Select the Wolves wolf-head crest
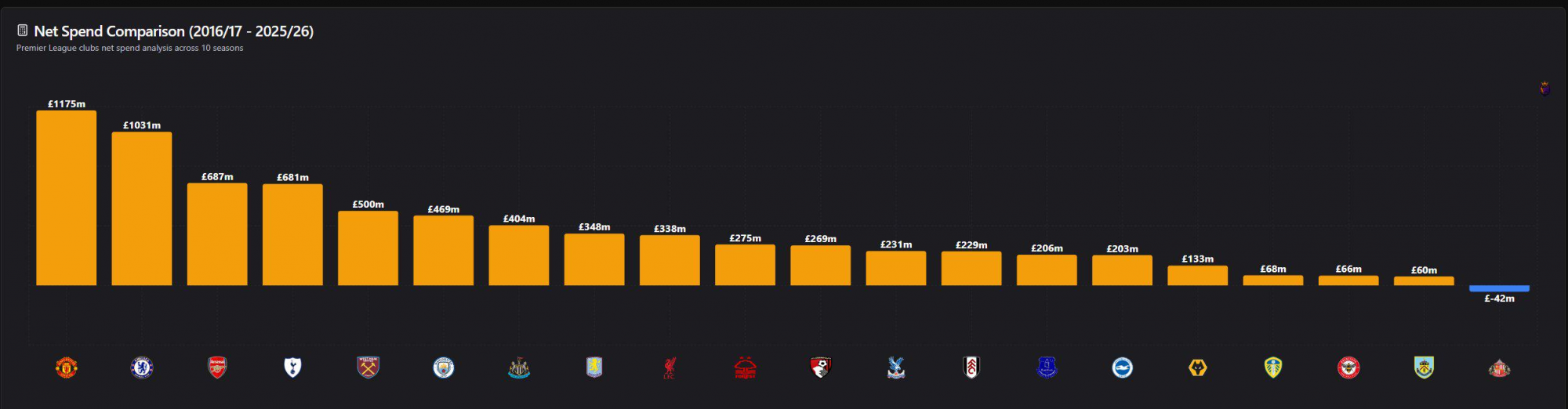 pos(1198,367)
